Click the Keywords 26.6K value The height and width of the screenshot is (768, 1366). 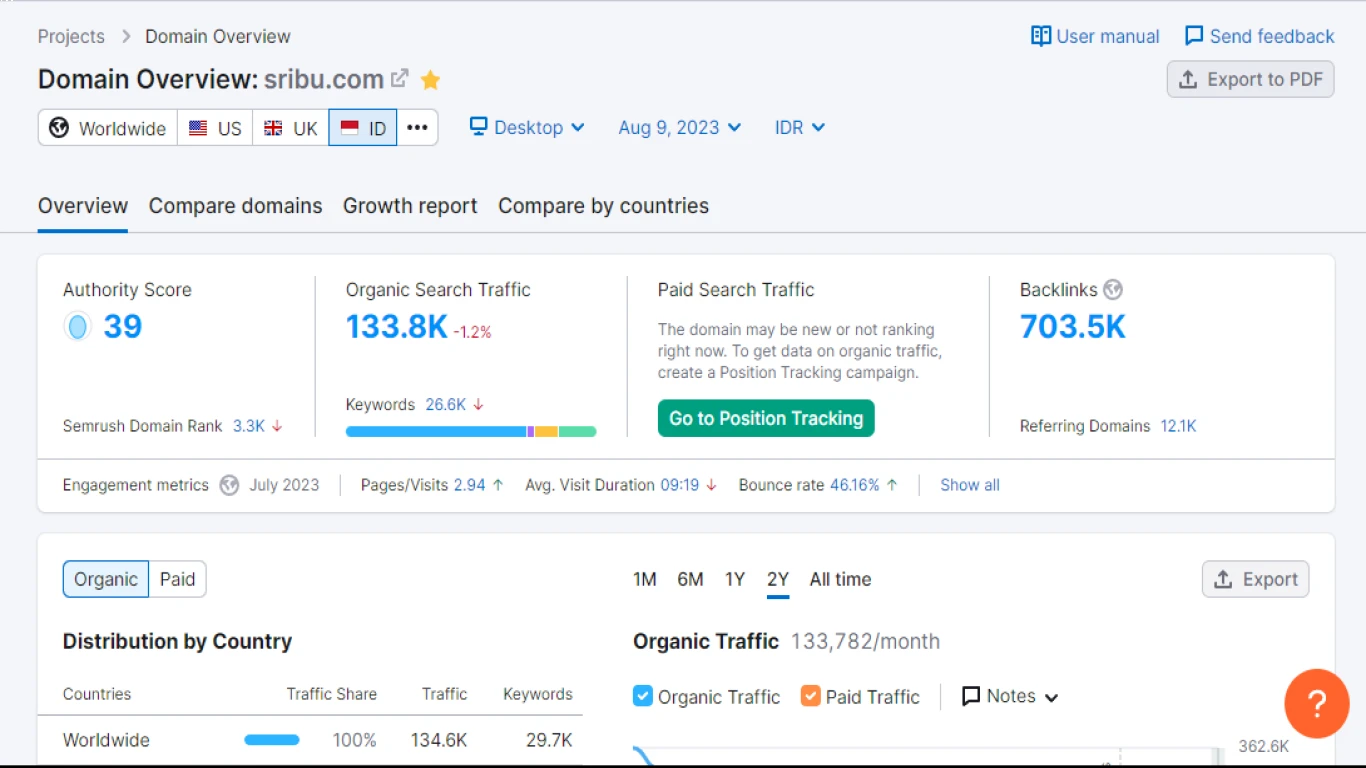pos(446,405)
